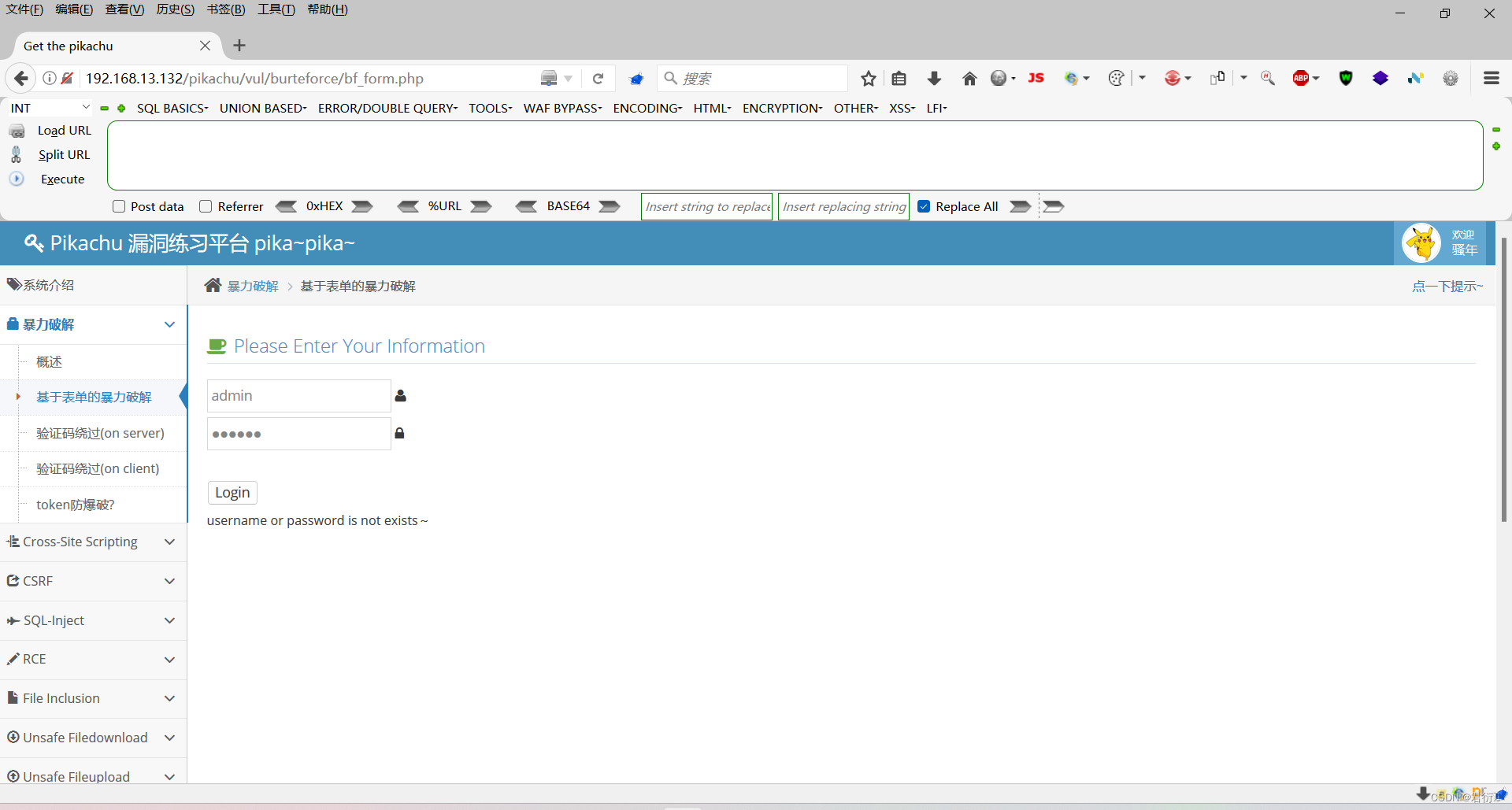Viewport: 1512px width, 810px height.
Task: Open the 书签(B) menu
Action: (226, 9)
